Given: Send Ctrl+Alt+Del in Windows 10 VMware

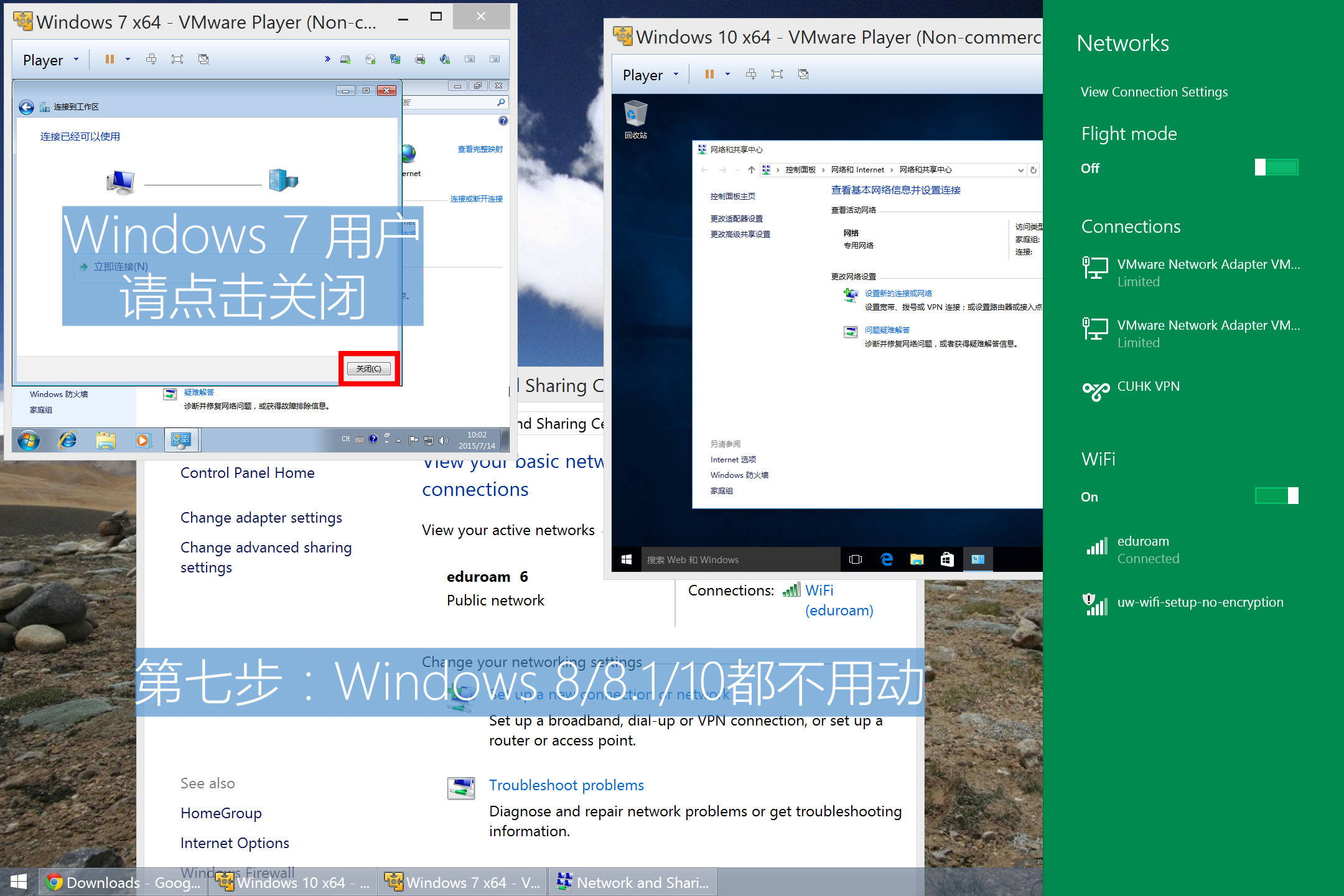Looking at the screenshot, I should click(751, 74).
